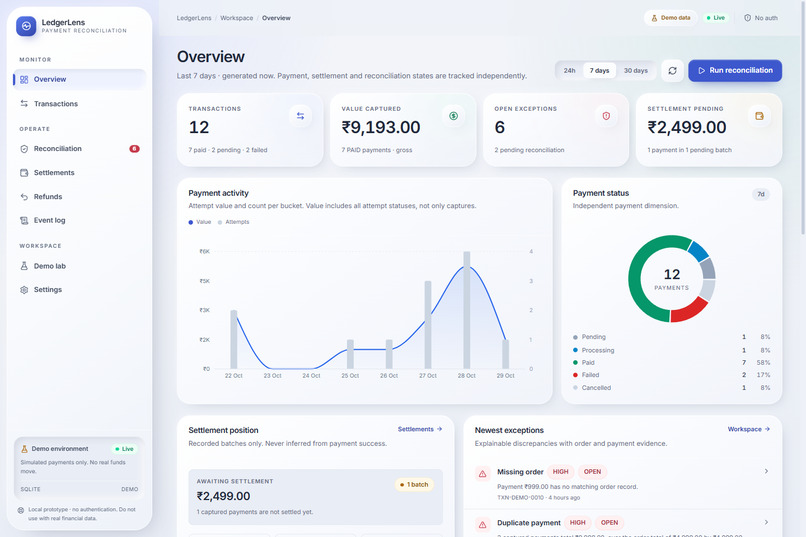
Task: Click the Live badge in Demo environment
Action: (124, 449)
